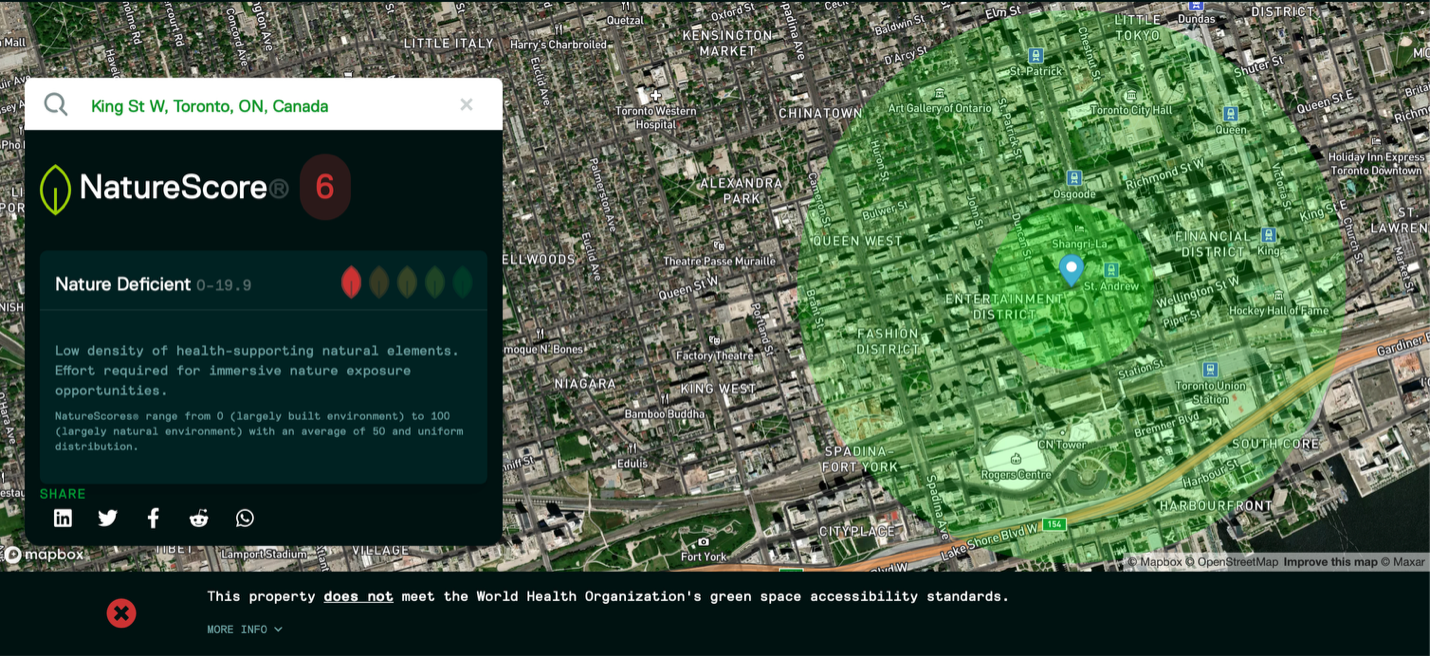
Task: Click the King subway station icon
Action: [1269, 235]
